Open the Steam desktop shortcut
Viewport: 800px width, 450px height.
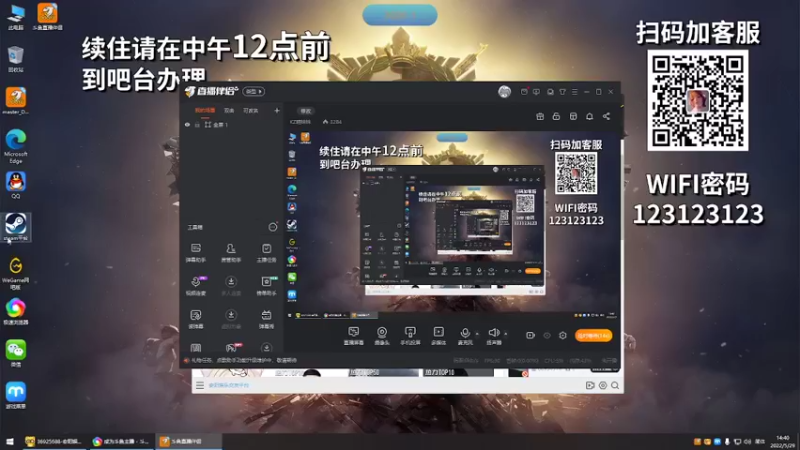click(x=16, y=227)
